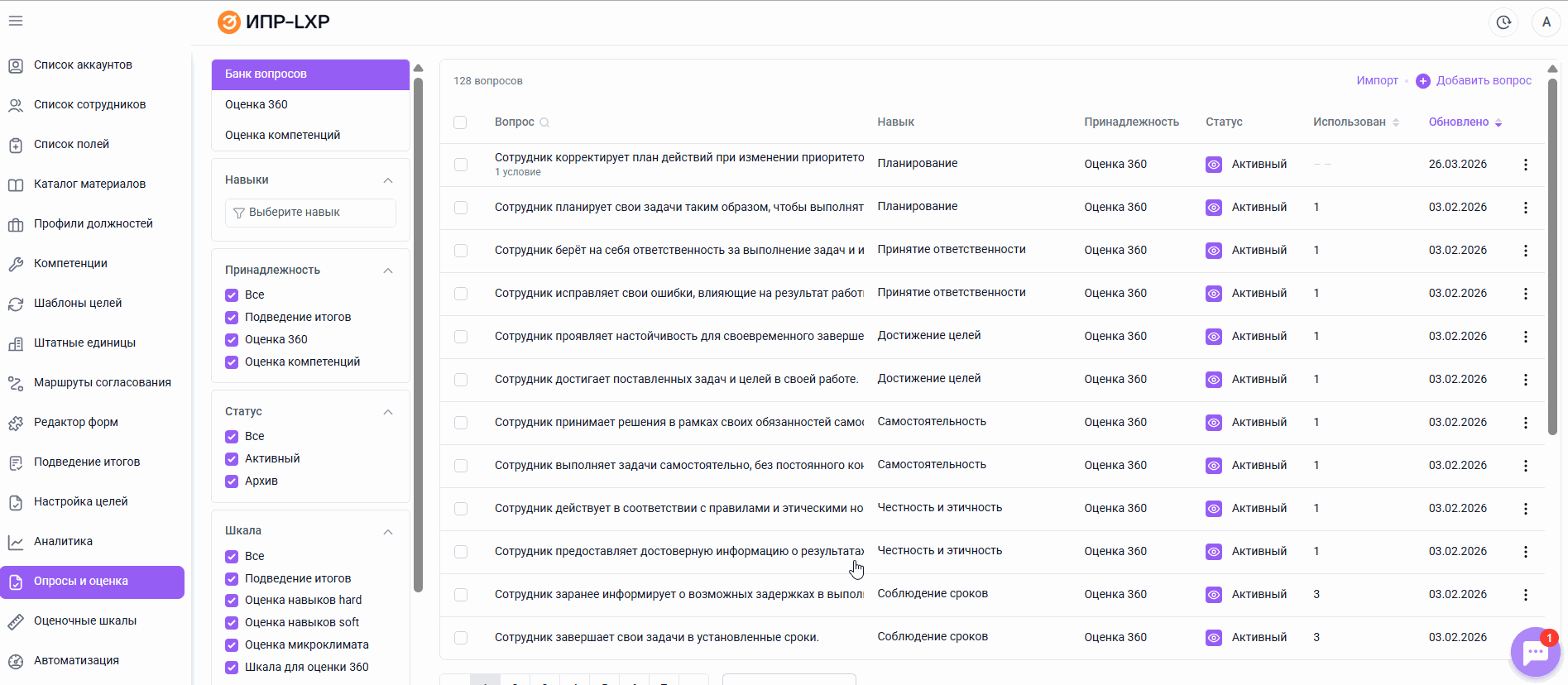This screenshot has height=685, width=1568.
Task: Click the Автоматизация sidebar icon
Action: pyautogui.click(x=16, y=661)
